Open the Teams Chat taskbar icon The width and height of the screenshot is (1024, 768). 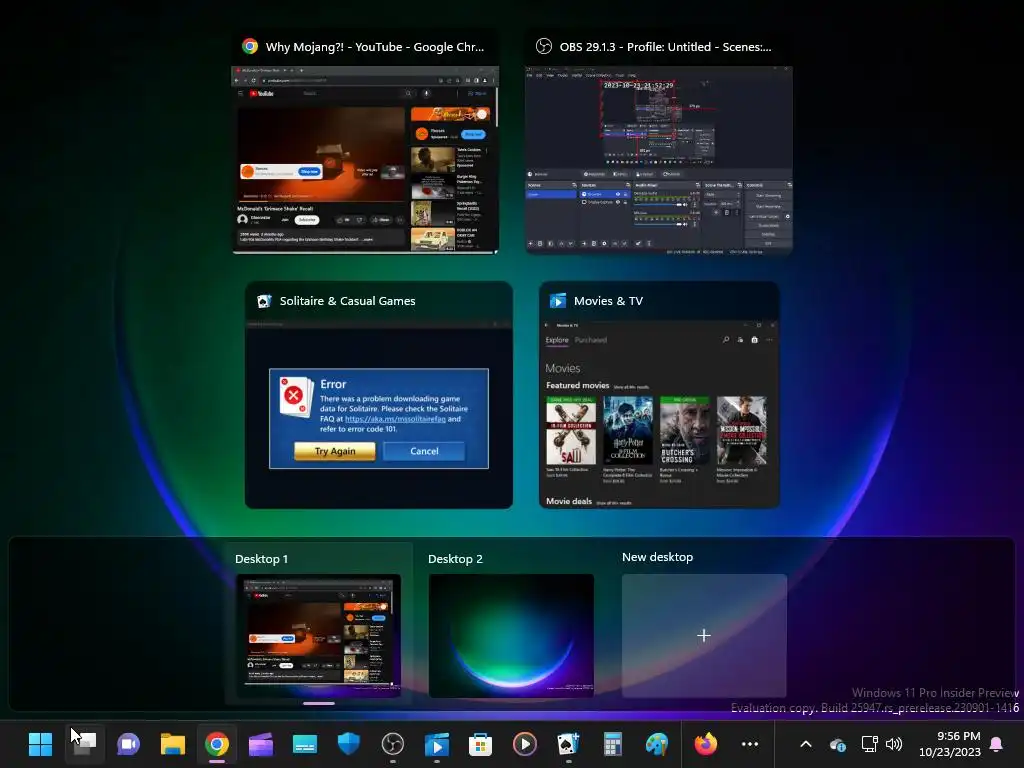pos(129,743)
